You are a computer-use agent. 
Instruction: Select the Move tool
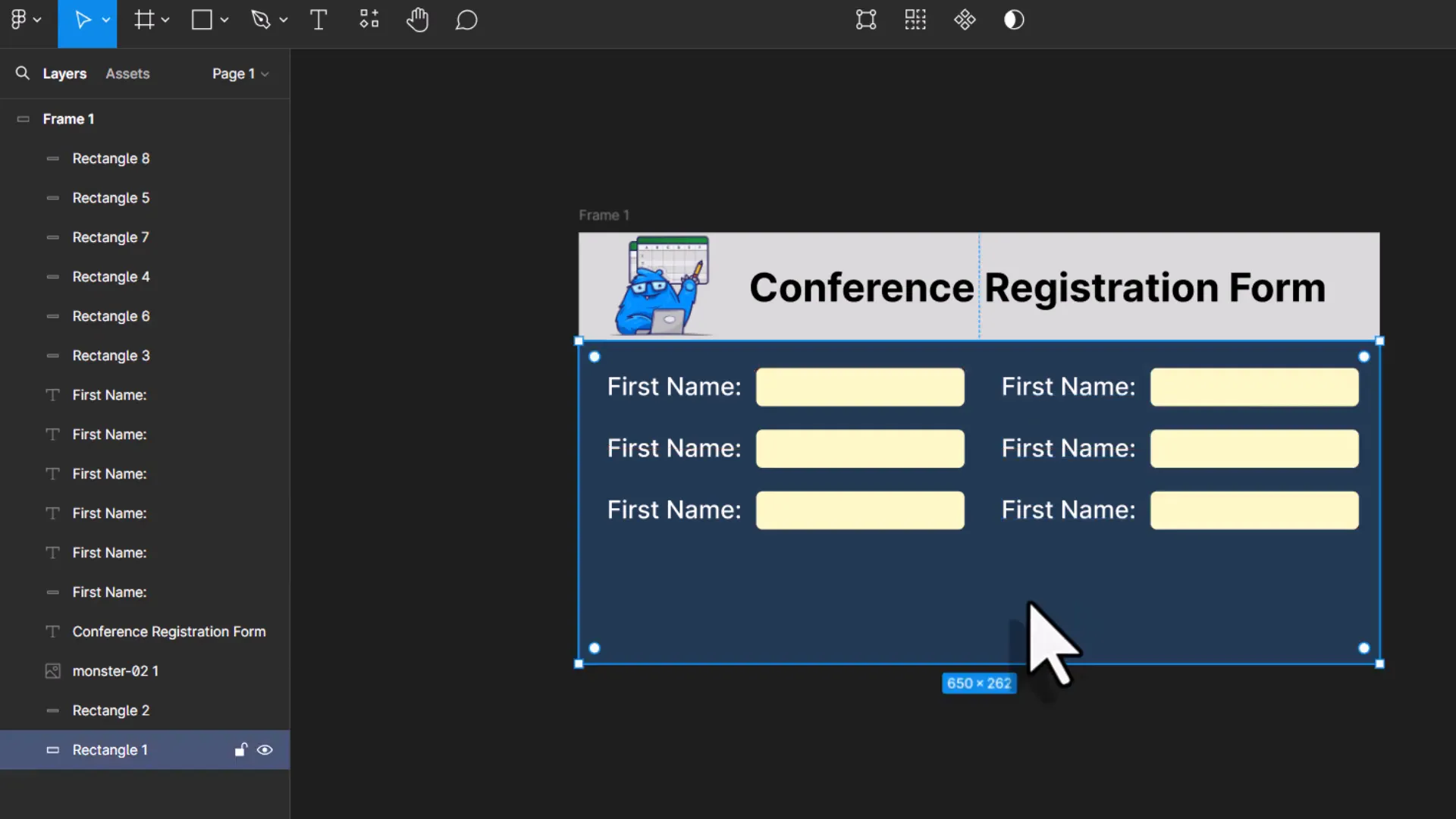coord(83,20)
